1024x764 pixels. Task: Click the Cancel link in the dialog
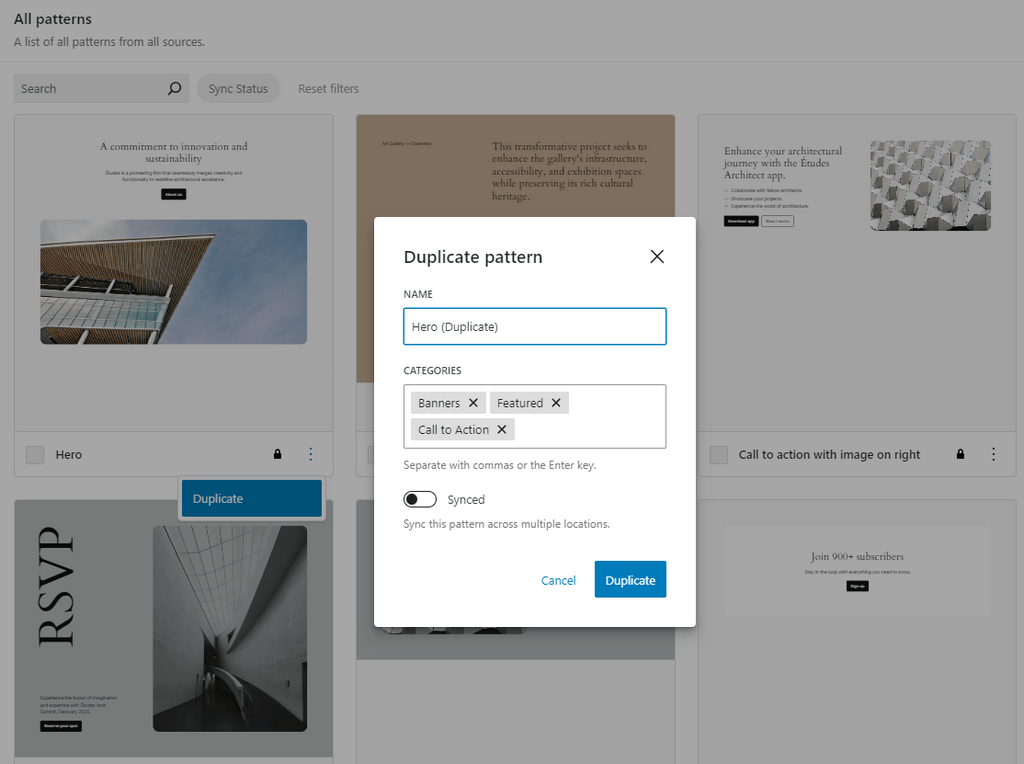558,579
